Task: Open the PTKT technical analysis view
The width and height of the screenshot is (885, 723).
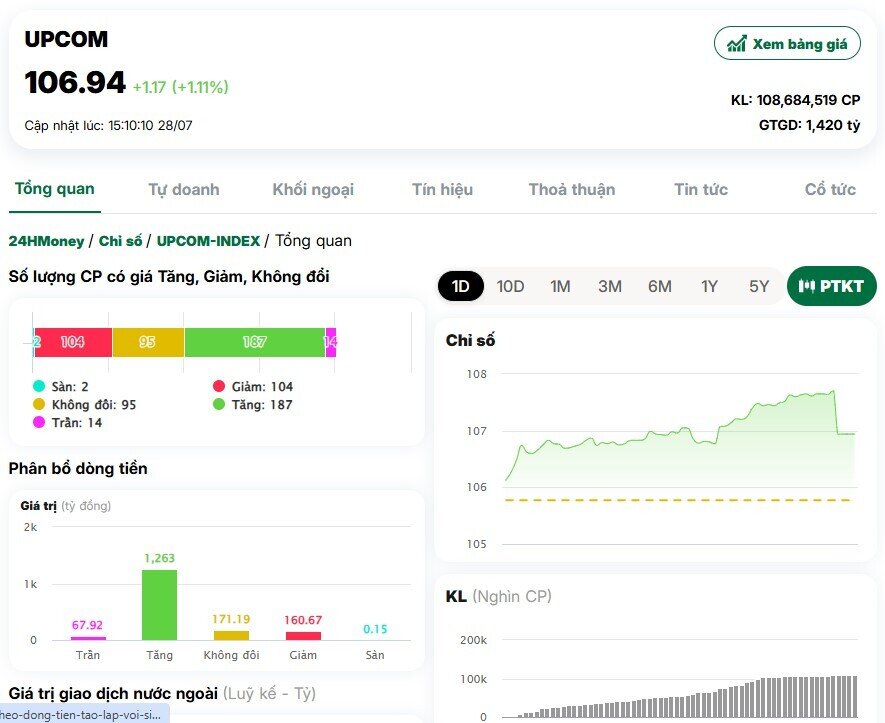Action: click(831, 285)
